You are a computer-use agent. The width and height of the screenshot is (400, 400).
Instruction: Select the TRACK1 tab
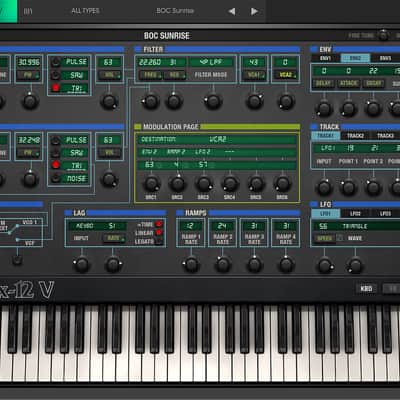pyautogui.click(x=326, y=136)
